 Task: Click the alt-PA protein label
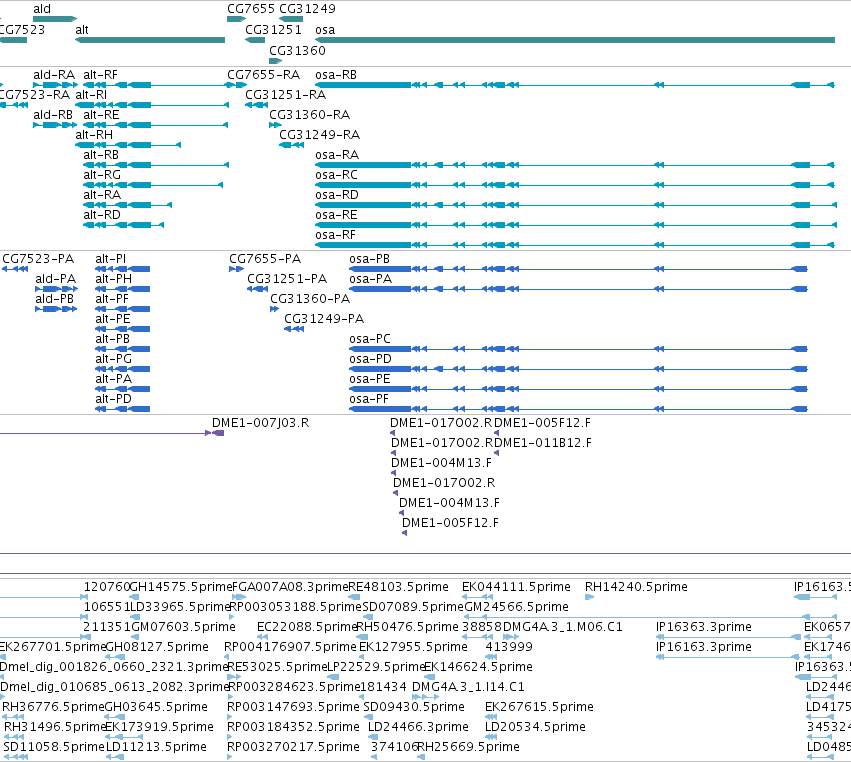click(x=113, y=379)
